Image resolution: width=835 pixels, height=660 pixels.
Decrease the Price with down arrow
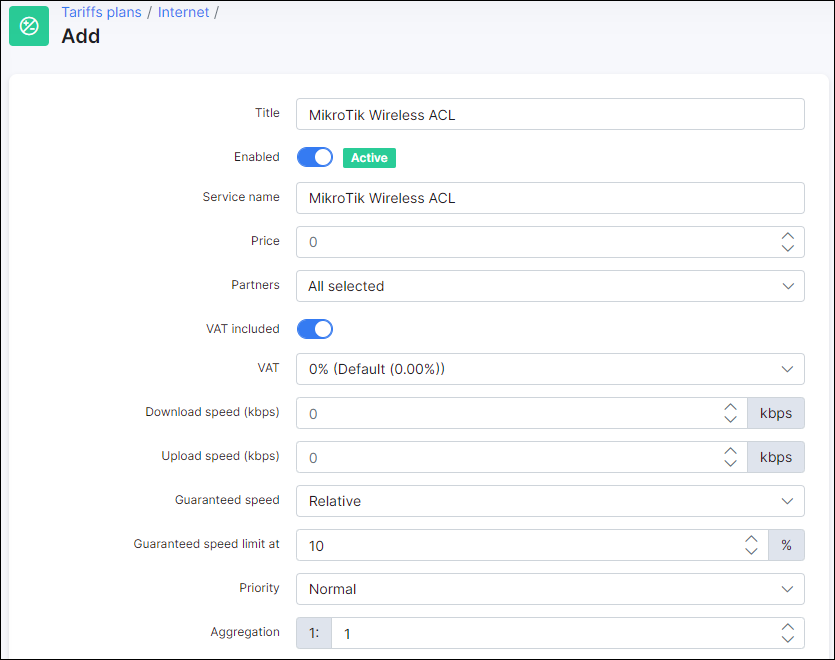788,248
